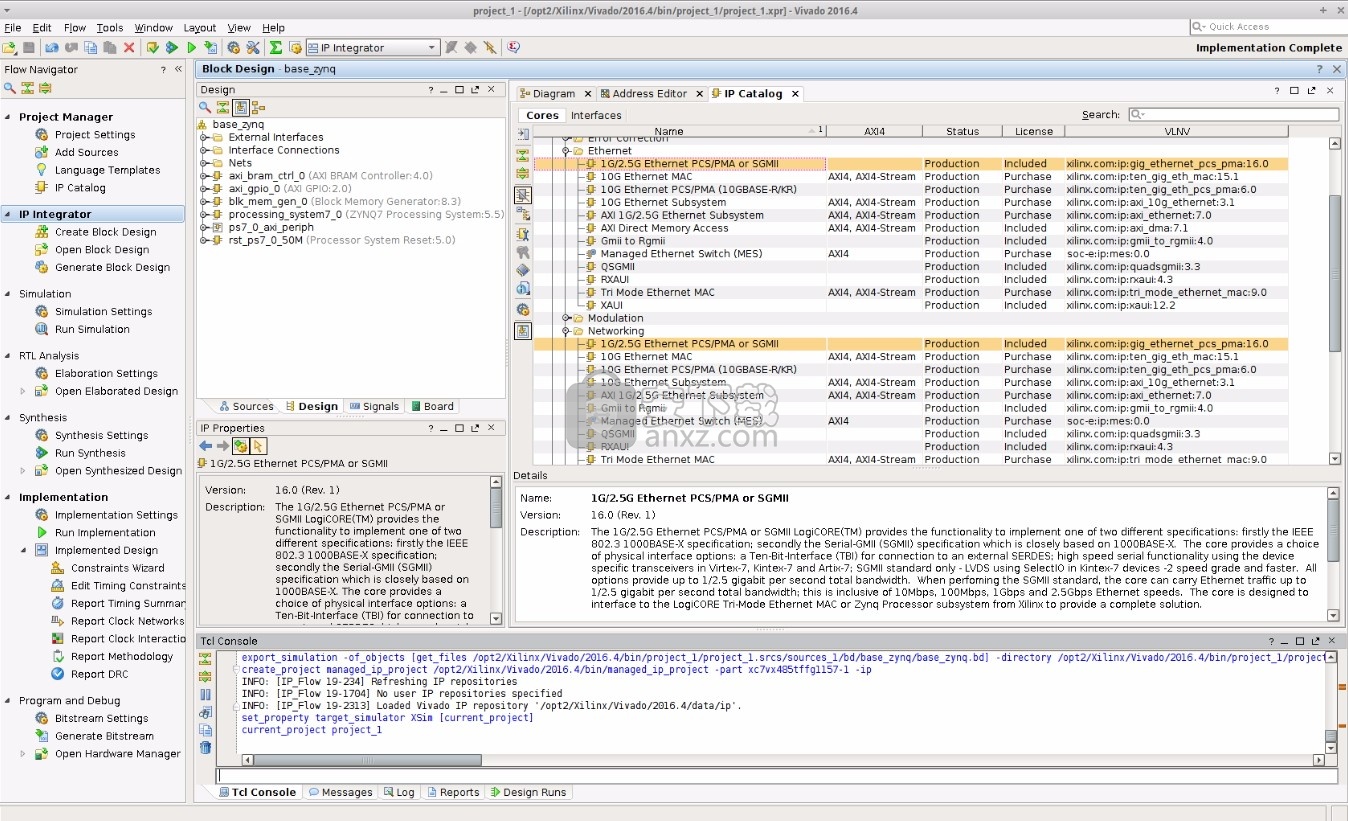Select the Interfaces tab in IP Catalog
The image size is (1348, 821).
point(596,115)
